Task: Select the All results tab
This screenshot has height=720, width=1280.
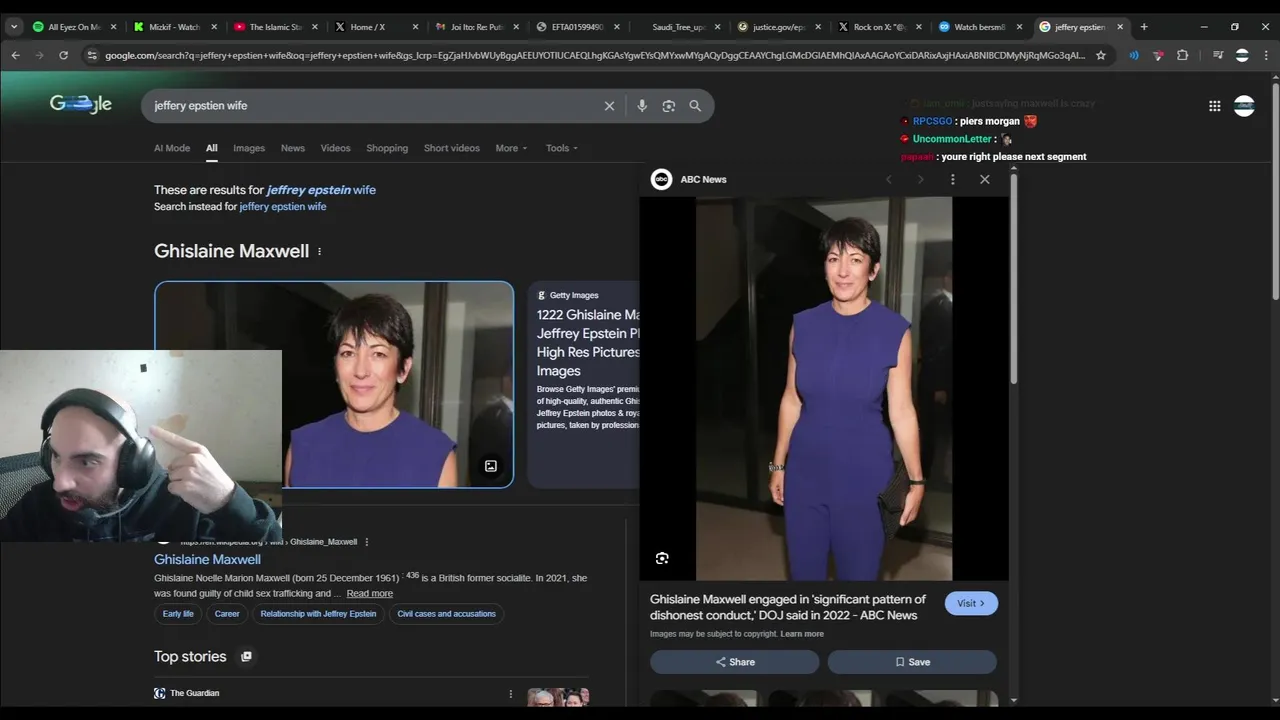Action: [x=212, y=148]
